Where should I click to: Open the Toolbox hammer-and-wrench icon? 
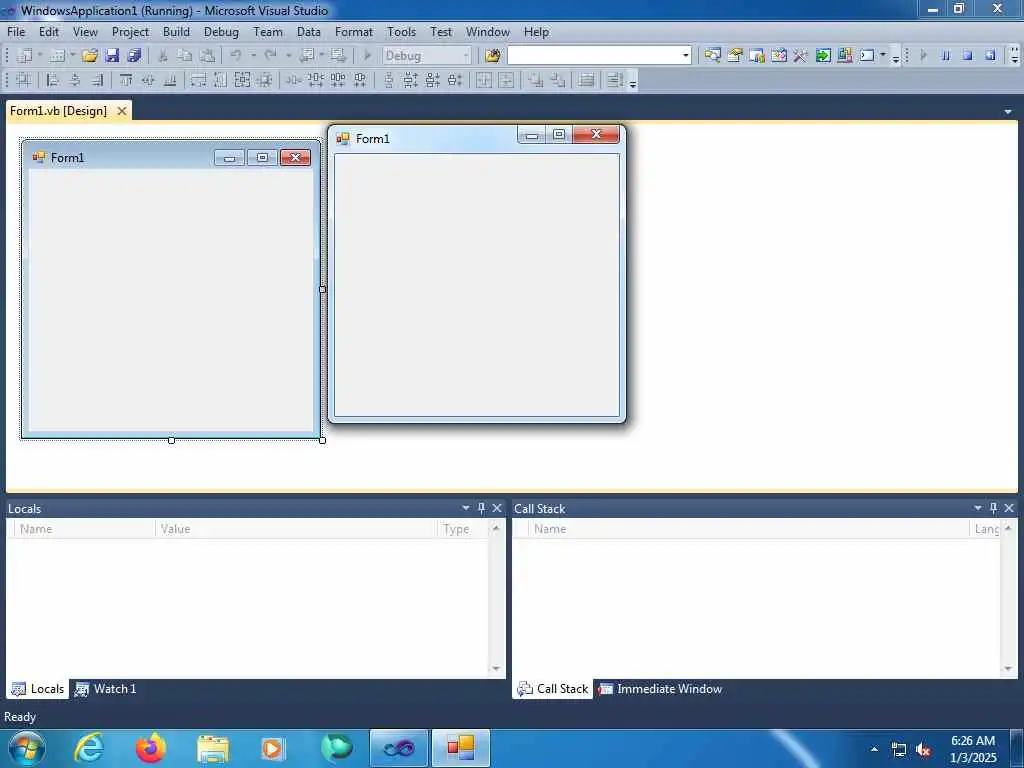(x=801, y=56)
